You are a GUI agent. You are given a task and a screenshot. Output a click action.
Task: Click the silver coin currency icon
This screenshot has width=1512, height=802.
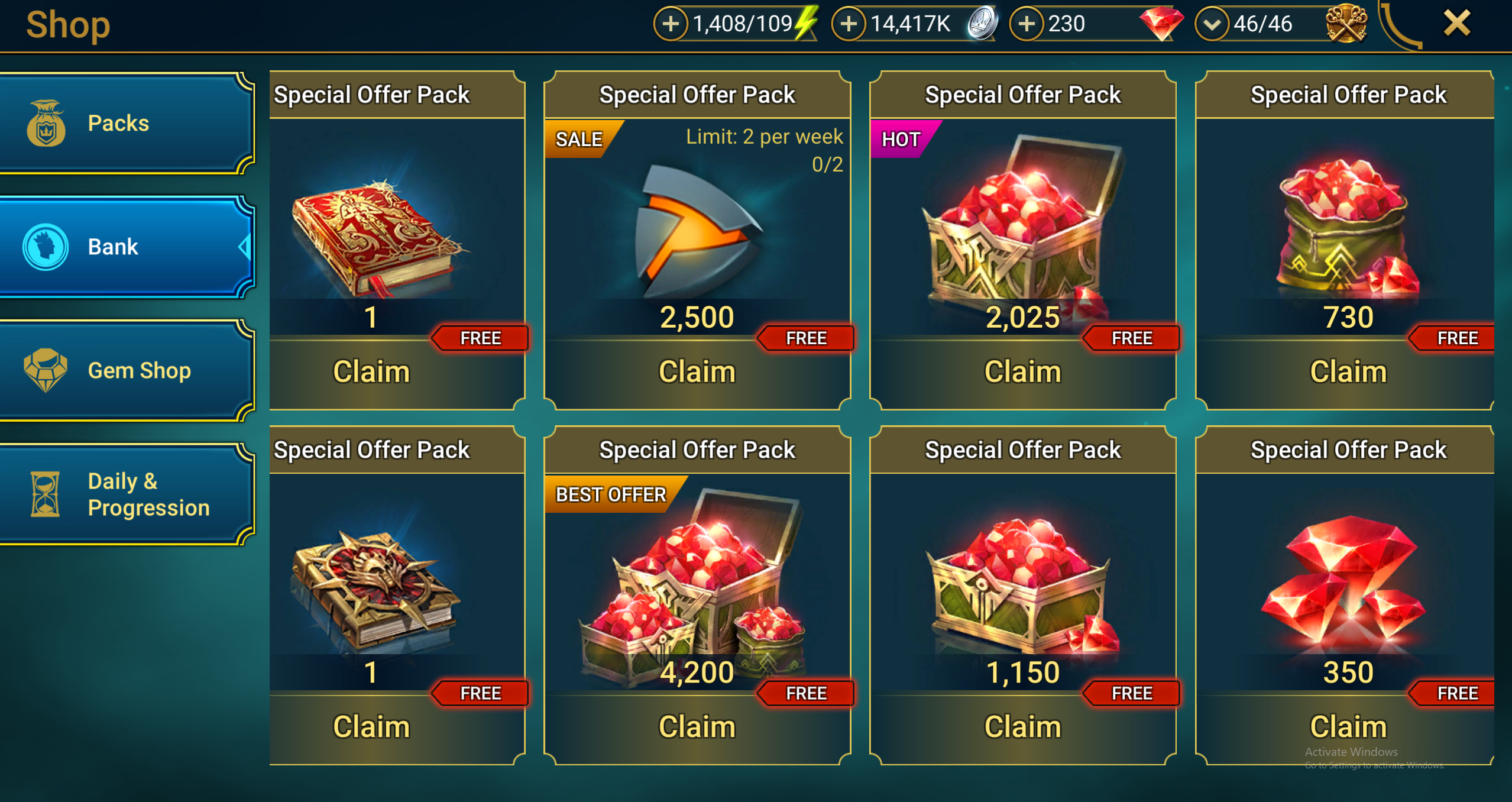[983, 24]
